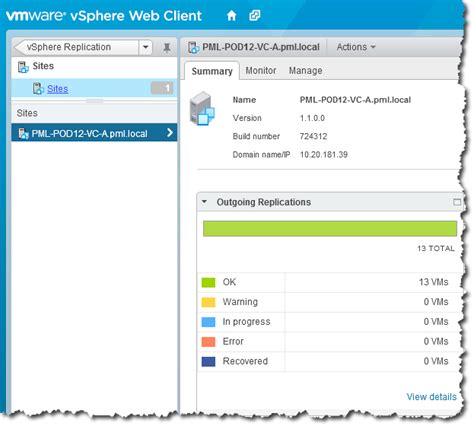The image size is (474, 426).
Task: Click the OK status label
Action: 229,282
